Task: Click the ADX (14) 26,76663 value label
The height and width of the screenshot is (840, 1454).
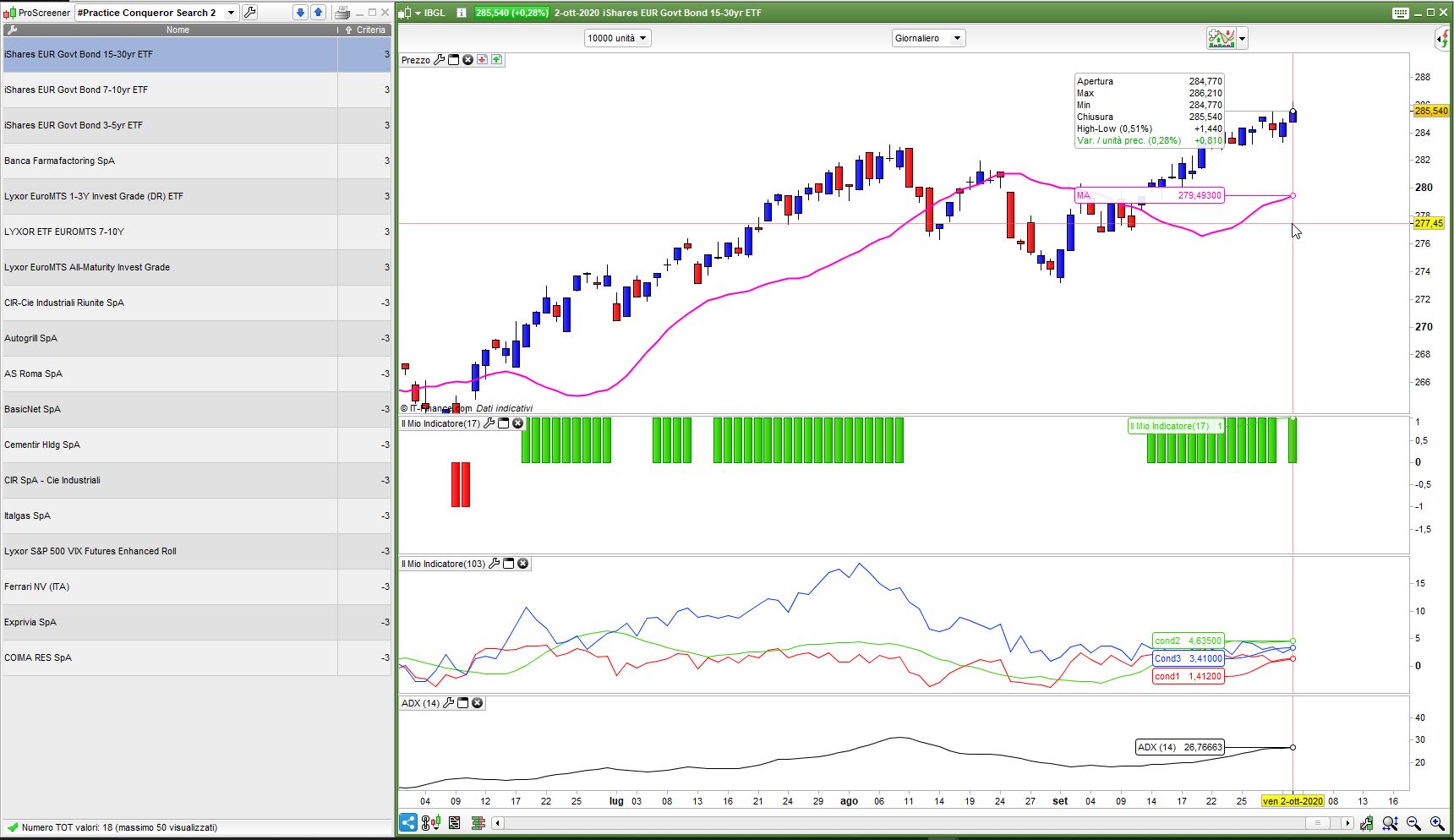Action: (x=1179, y=747)
